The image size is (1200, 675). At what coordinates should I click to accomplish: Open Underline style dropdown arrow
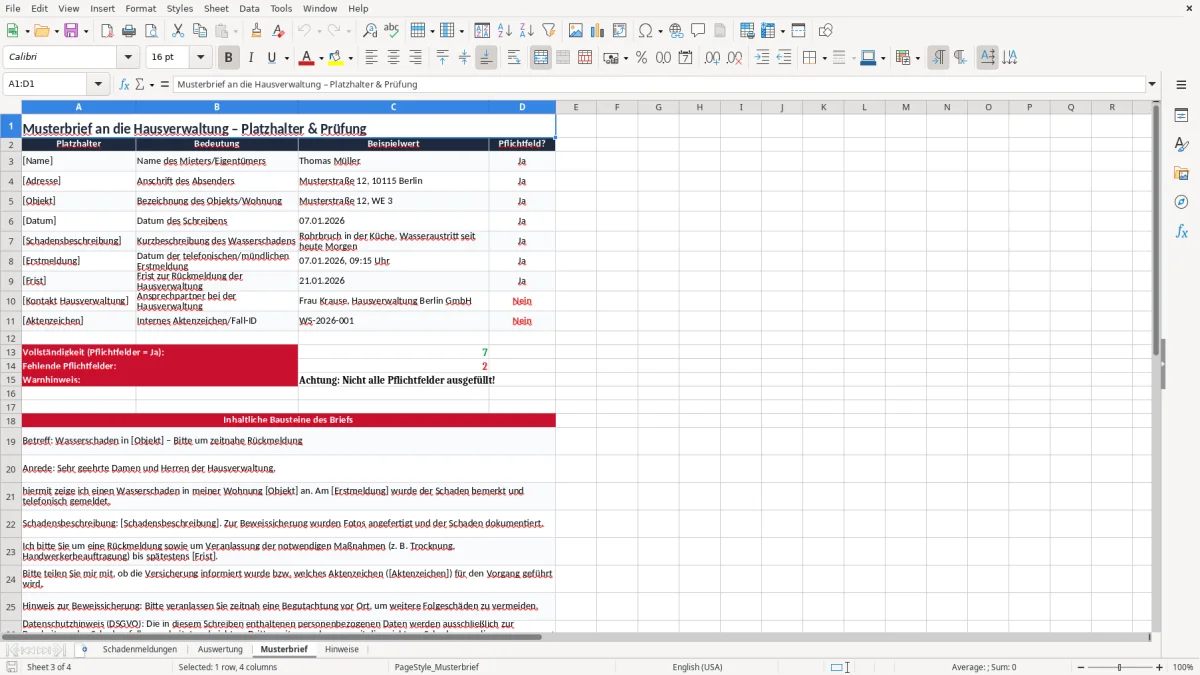click(286, 58)
